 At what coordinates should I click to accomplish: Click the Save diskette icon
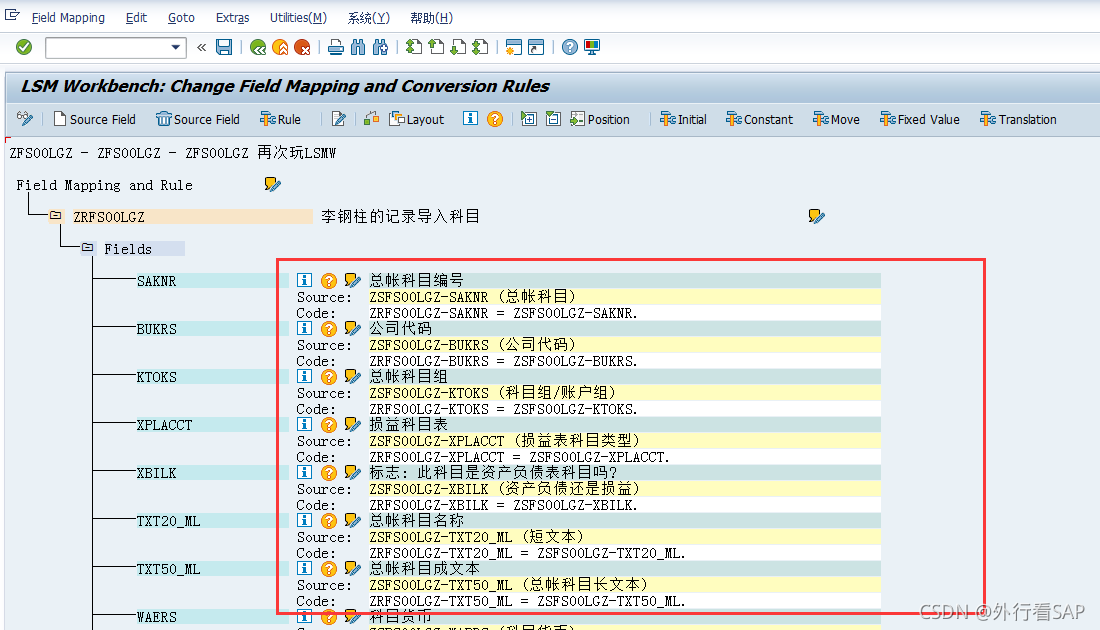point(224,47)
